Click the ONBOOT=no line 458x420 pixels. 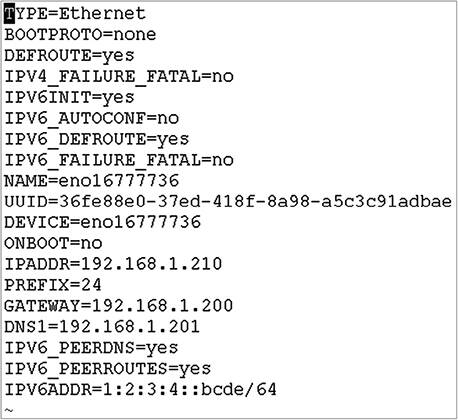(53, 244)
